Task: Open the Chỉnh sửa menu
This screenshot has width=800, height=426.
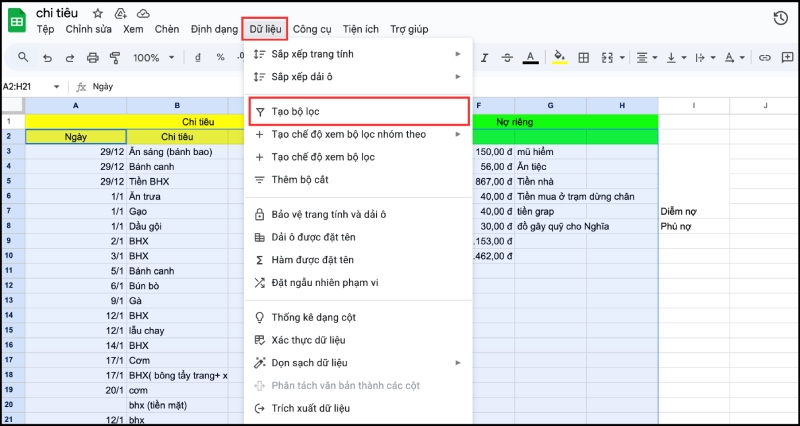Action: click(x=88, y=29)
